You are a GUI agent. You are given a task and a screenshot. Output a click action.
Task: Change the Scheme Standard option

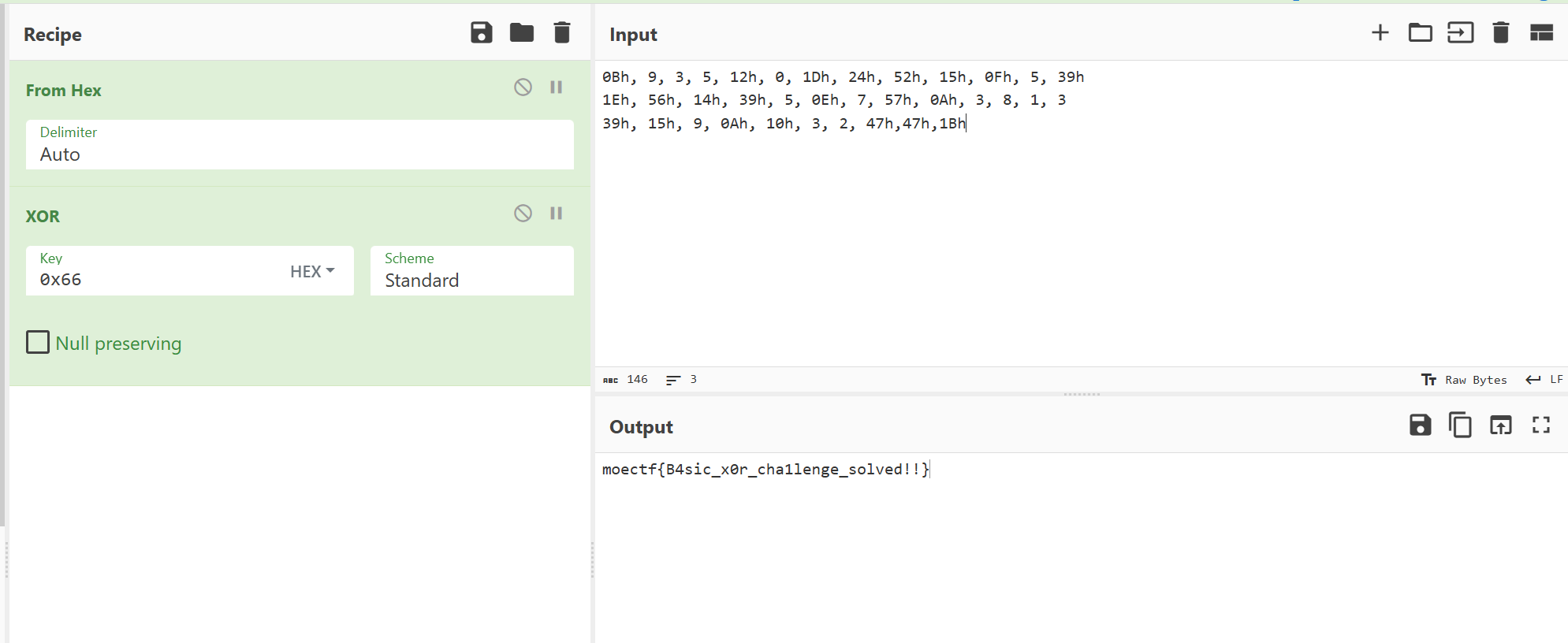(472, 270)
